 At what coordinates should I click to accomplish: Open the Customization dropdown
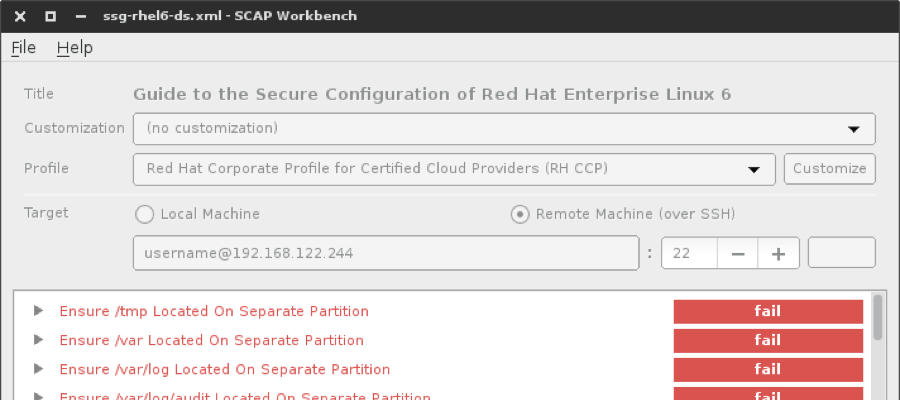coord(504,129)
